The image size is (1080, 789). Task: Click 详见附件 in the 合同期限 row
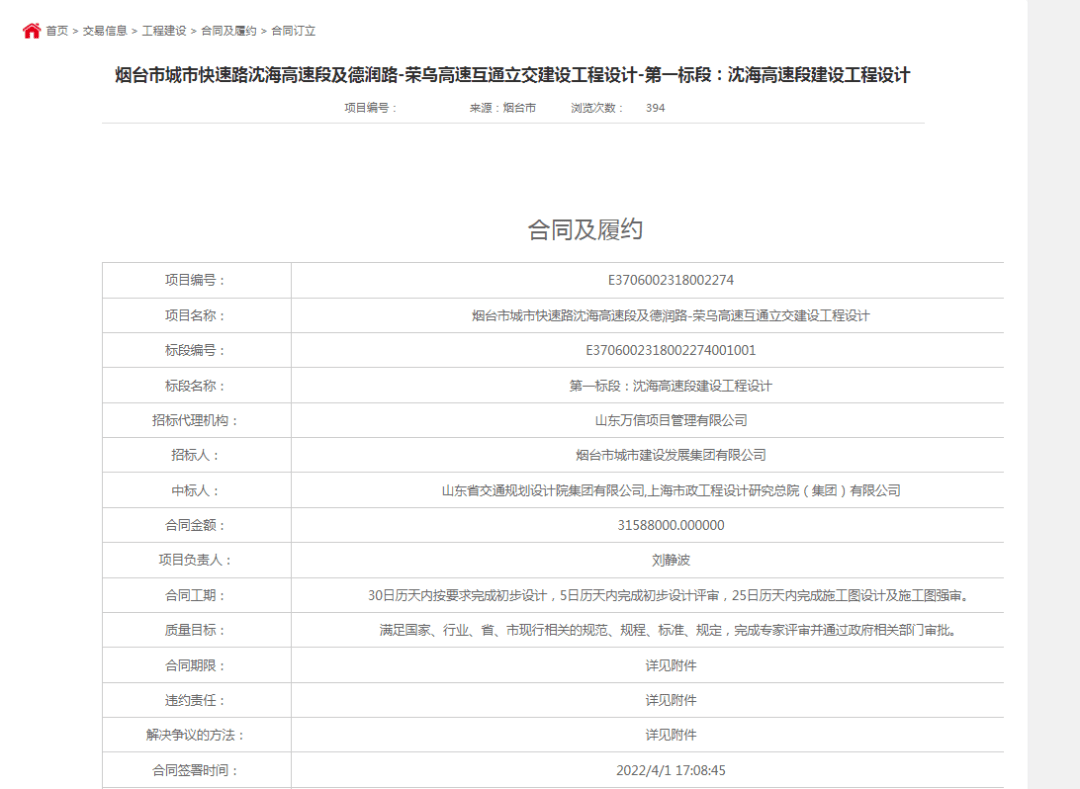(x=670, y=666)
